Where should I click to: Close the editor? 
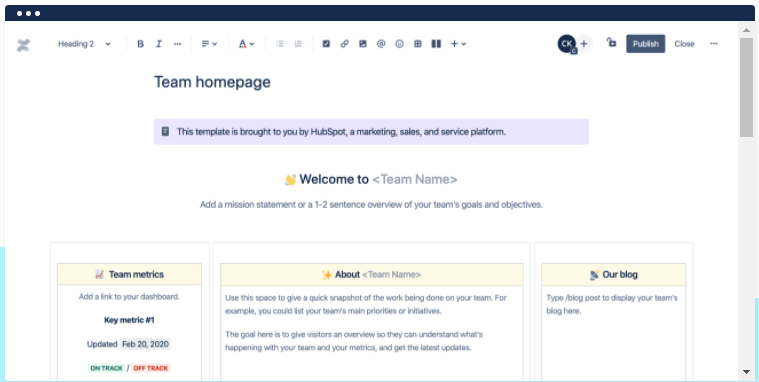point(684,44)
